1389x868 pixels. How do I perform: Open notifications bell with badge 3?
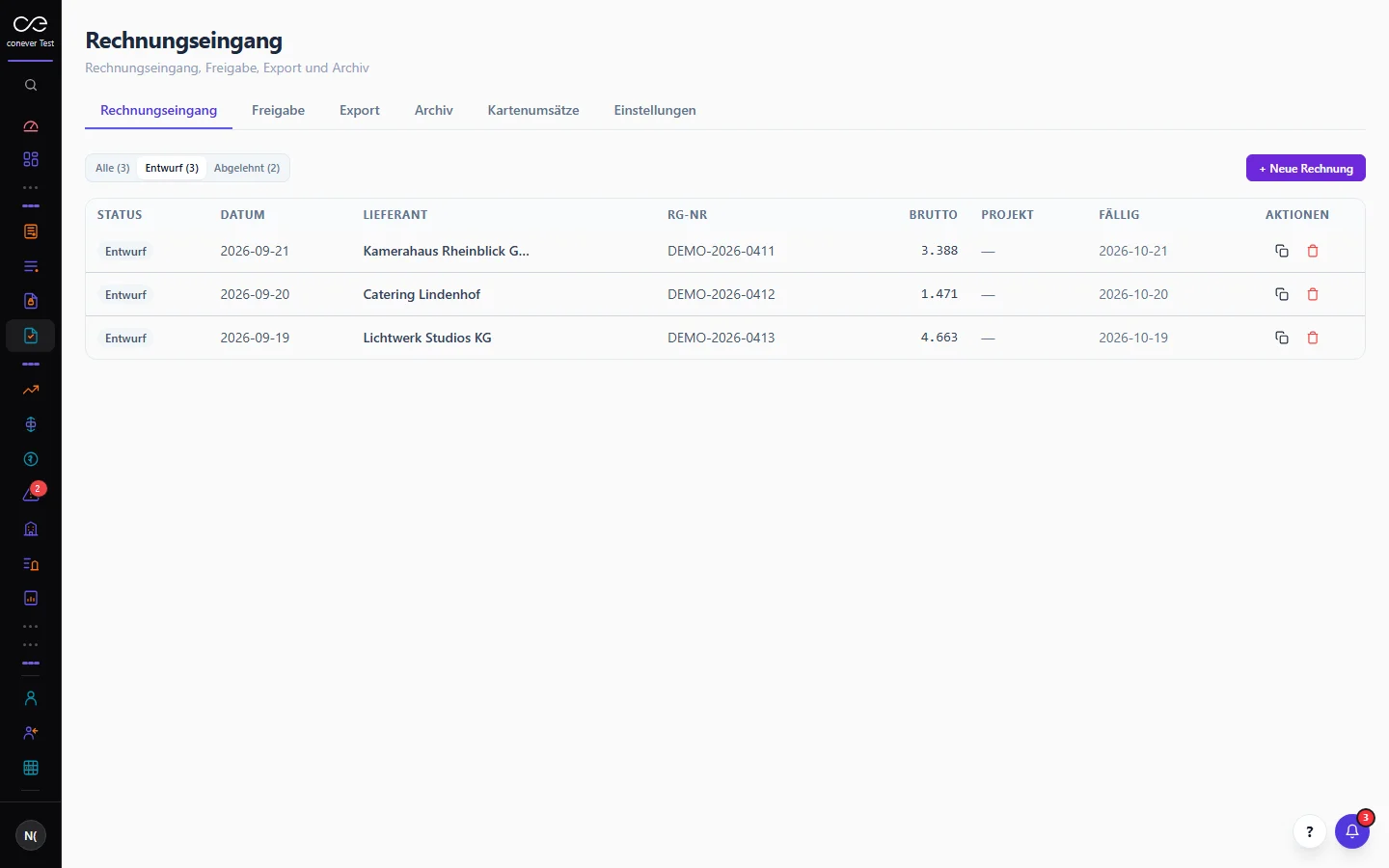1352,831
